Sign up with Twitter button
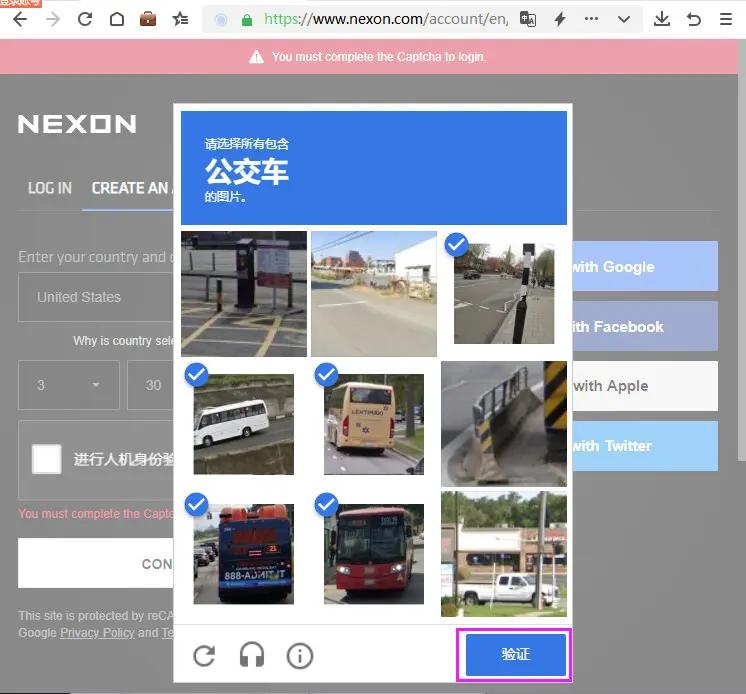Viewport: 746px width, 694px height. [x=646, y=446]
